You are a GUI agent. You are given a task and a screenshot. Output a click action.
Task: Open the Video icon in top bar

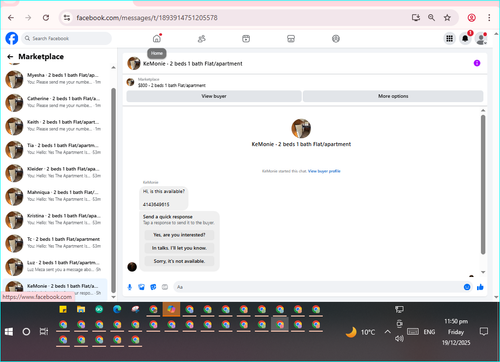(246, 39)
